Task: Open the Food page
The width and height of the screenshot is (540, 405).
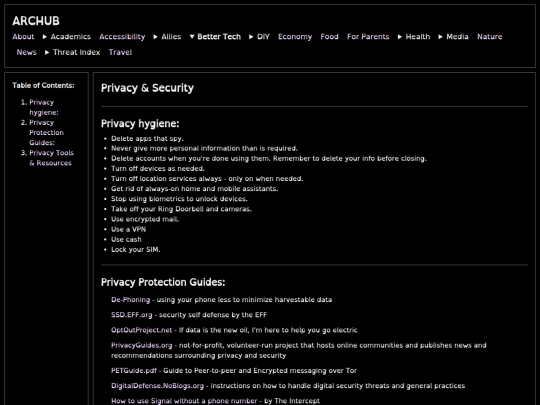Action: [329, 37]
